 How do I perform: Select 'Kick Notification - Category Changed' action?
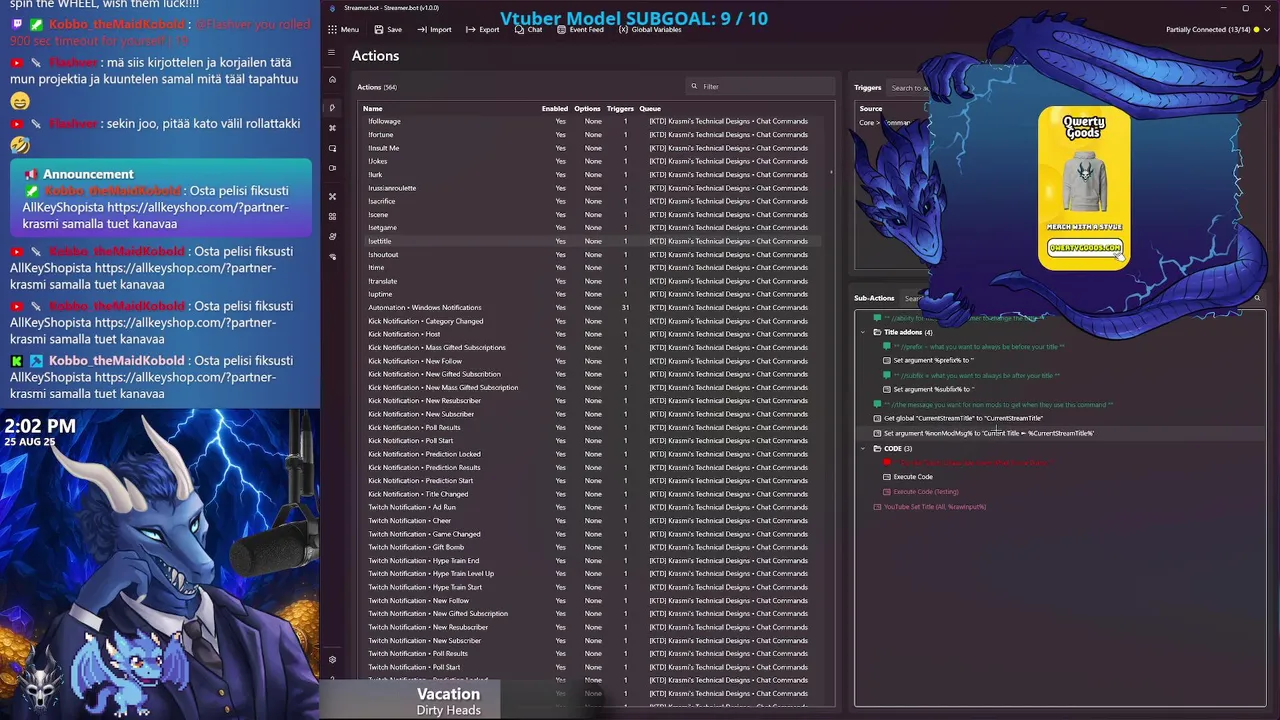coord(590,321)
